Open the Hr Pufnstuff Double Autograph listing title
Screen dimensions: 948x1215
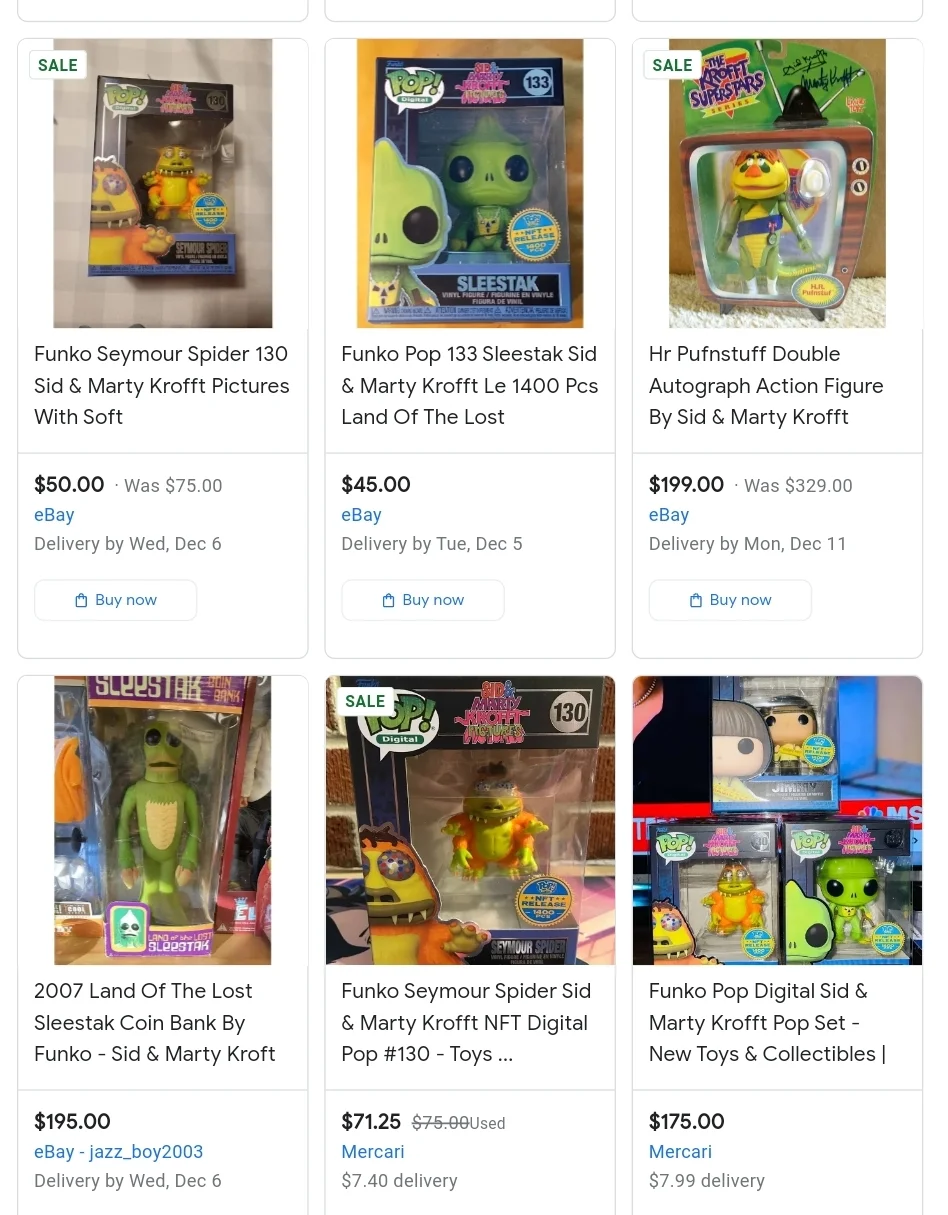point(766,385)
